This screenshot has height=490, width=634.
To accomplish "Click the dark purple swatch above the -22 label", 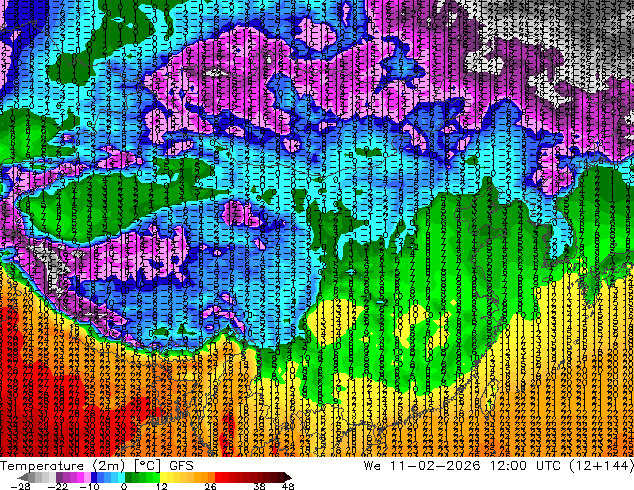I will [x=59, y=477].
